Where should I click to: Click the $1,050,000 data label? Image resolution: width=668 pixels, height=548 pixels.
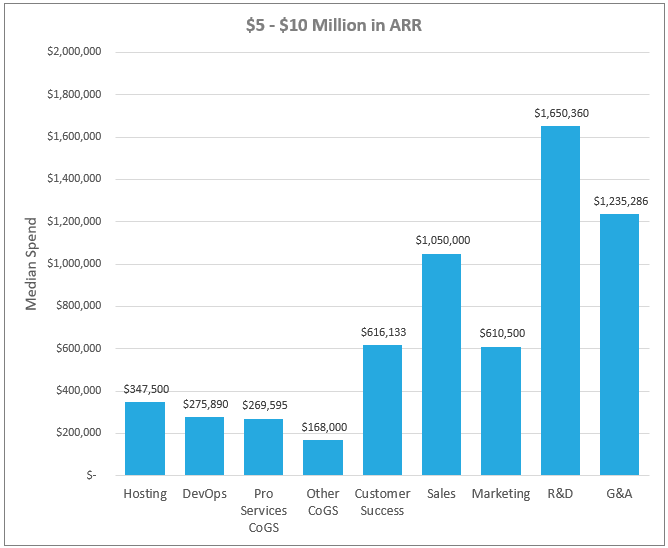point(443,240)
